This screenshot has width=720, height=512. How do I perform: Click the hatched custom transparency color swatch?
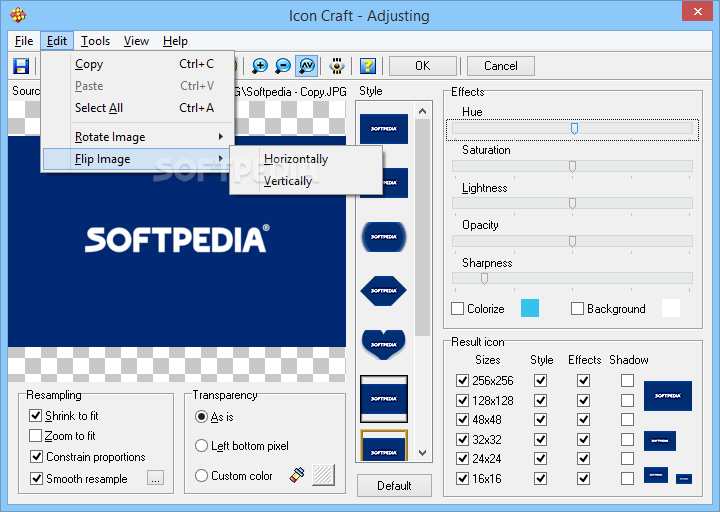[323, 475]
